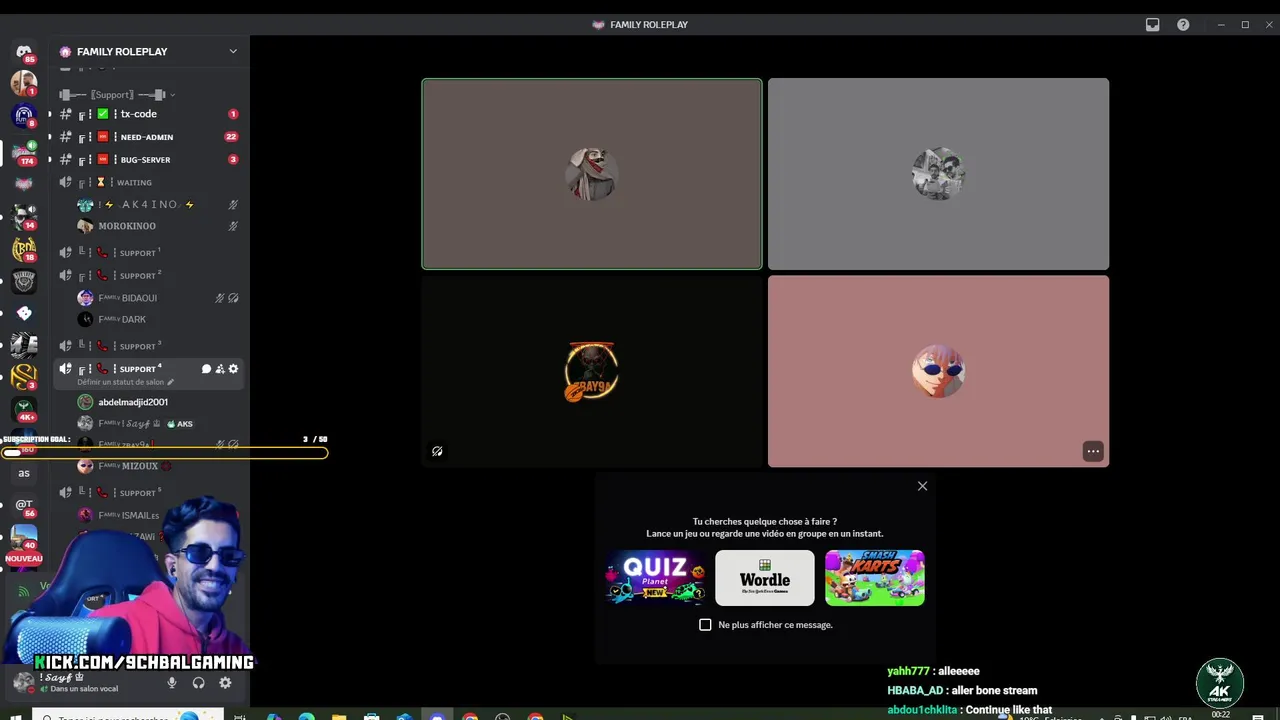The image size is (1280, 720).
Task: Toggle microphone mute in user panel
Action: pos(172,683)
